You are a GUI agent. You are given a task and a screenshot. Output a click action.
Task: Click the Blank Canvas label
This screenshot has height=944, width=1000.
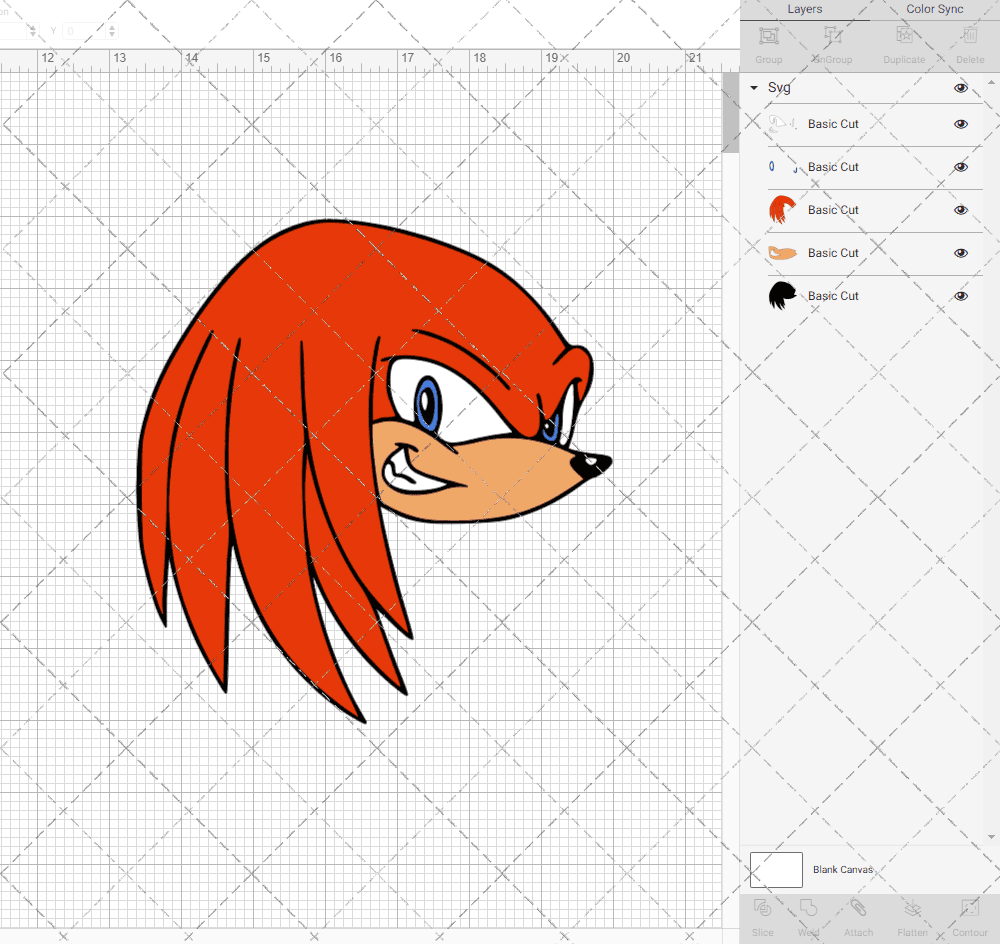pyautogui.click(x=842, y=870)
